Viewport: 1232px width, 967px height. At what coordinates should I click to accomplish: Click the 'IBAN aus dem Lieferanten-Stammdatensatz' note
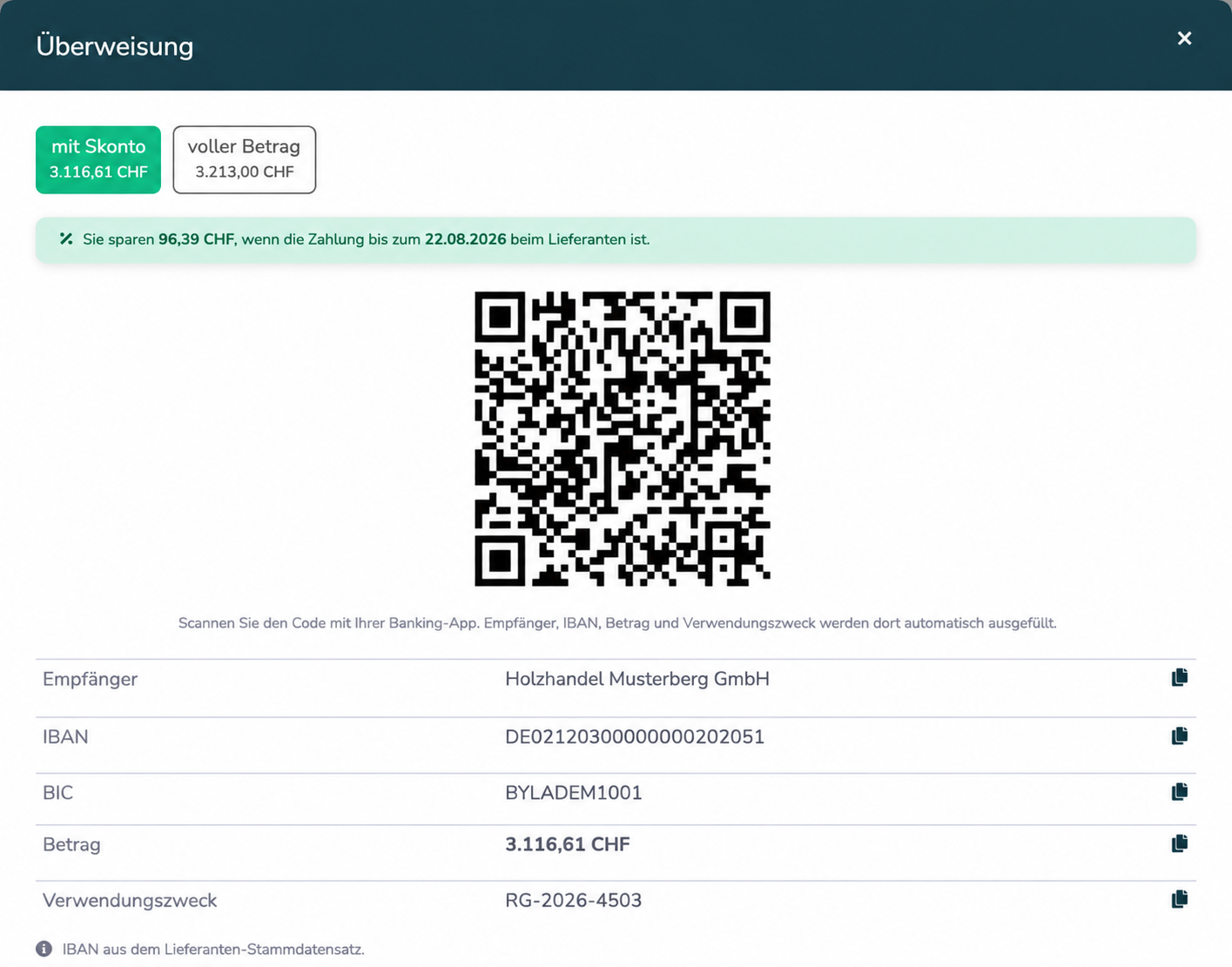point(213,950)
